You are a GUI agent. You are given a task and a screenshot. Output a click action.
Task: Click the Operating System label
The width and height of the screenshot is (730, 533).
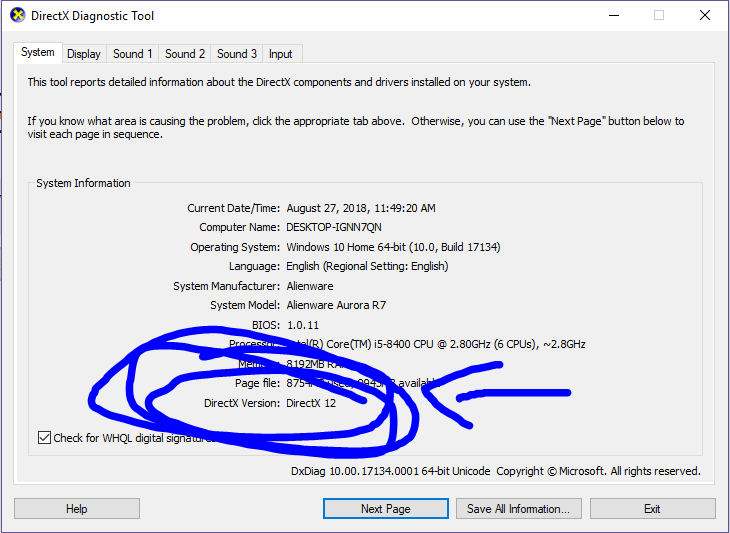(235, 247)
